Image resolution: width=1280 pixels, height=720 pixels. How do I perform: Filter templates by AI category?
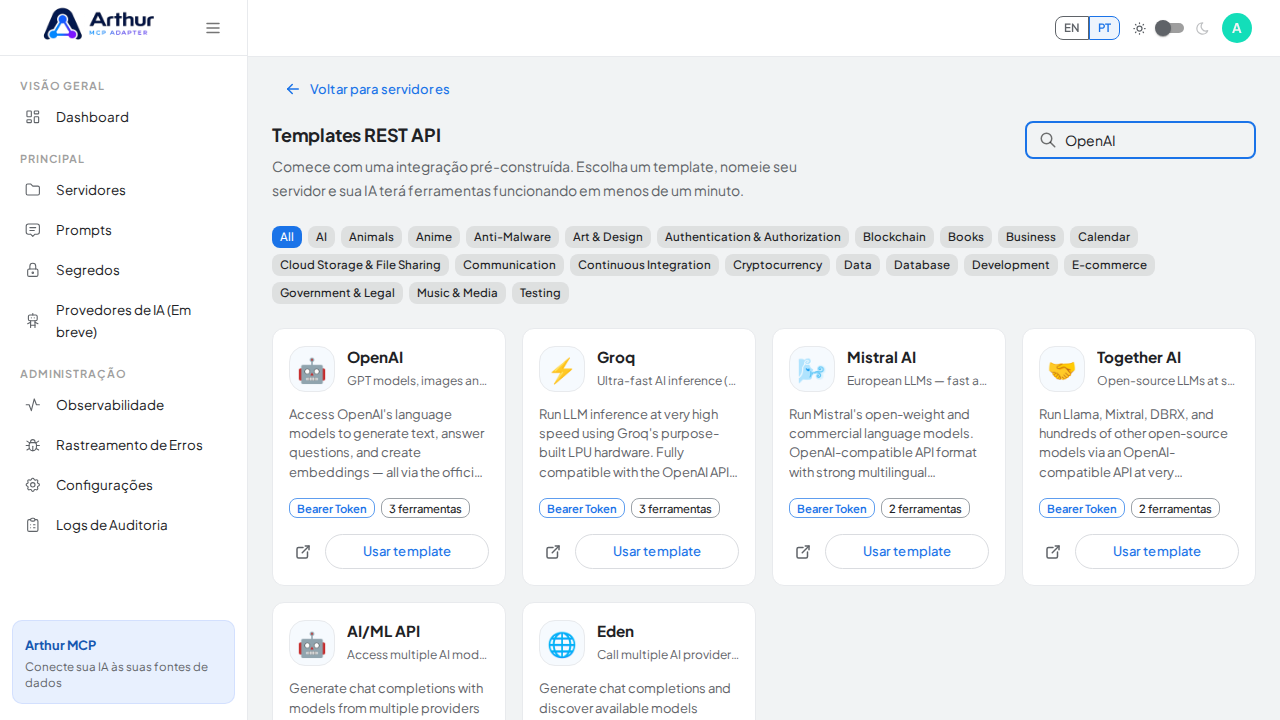[321, 237]
